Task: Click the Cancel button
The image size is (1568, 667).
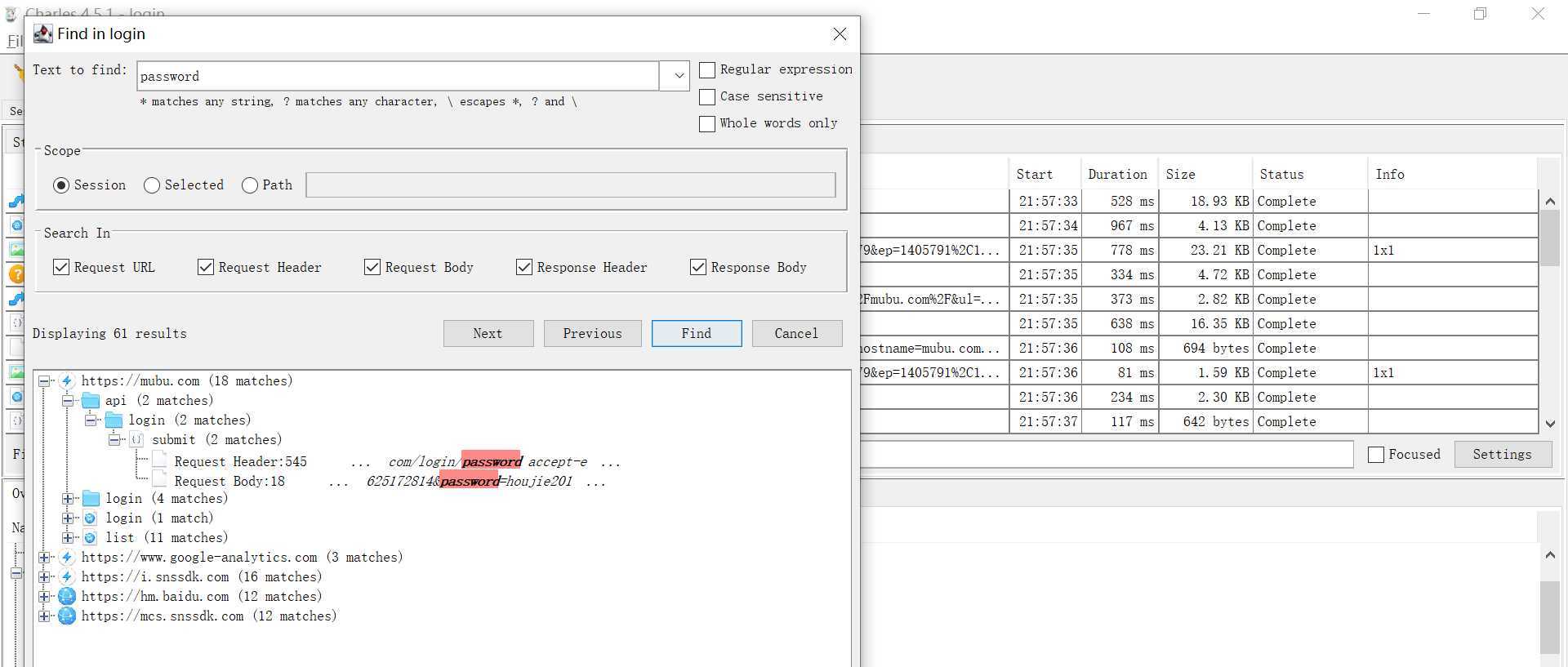Action: coord(796,333)
